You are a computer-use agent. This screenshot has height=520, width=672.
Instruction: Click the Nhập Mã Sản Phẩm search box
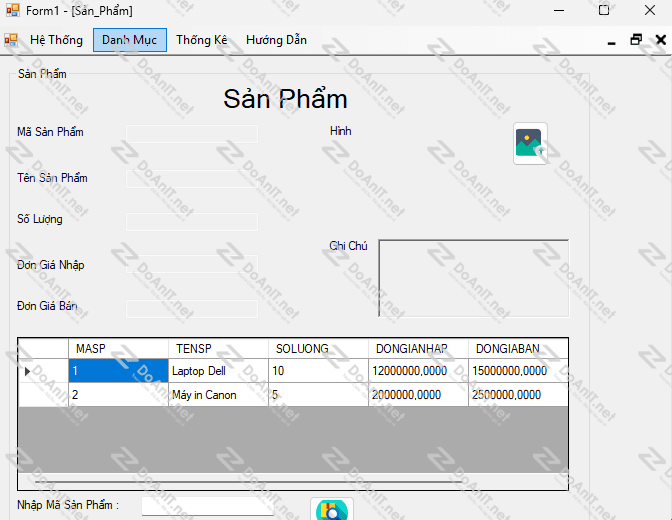[208, 506]
